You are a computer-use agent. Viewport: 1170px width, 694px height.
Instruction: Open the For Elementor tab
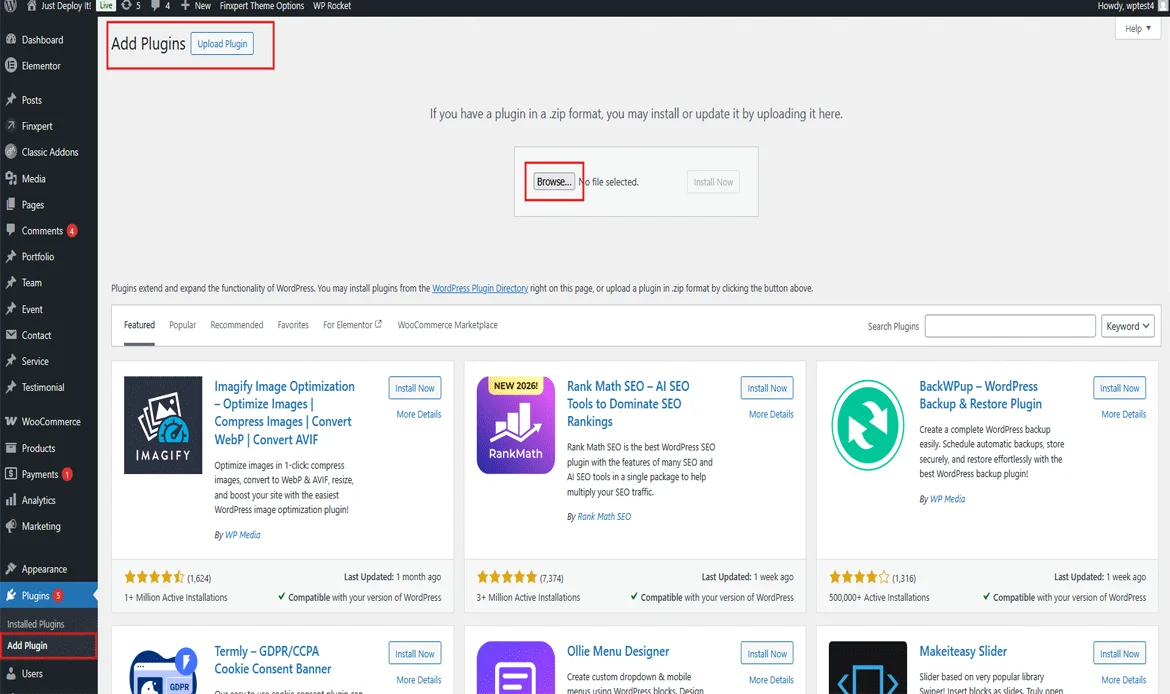tap(352, 325)
